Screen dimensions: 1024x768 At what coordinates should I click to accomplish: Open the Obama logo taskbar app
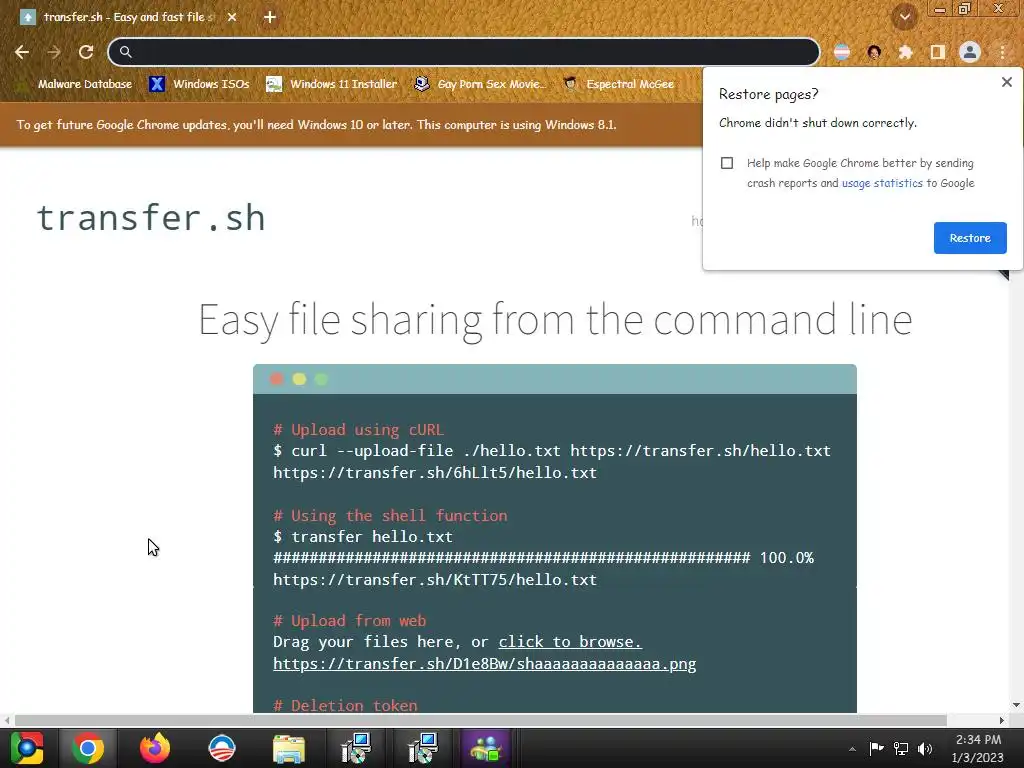(222, 748)
